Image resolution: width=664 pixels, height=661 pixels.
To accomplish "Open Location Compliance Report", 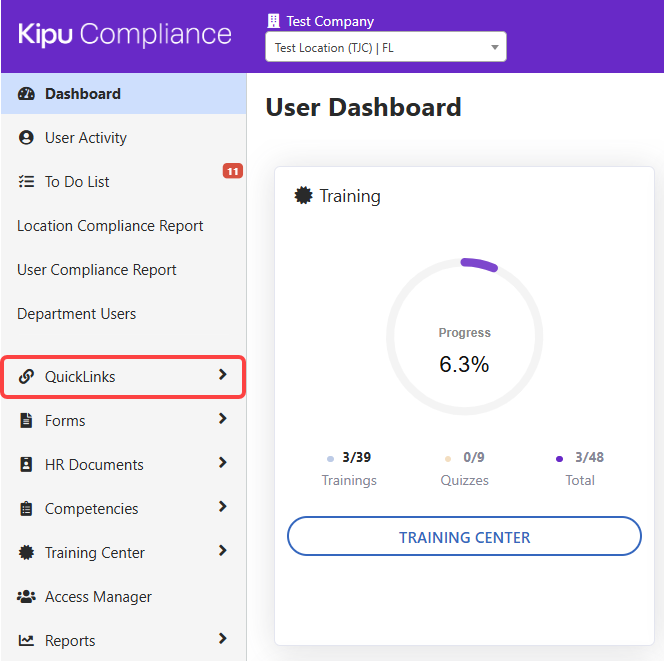I will 110,226.
